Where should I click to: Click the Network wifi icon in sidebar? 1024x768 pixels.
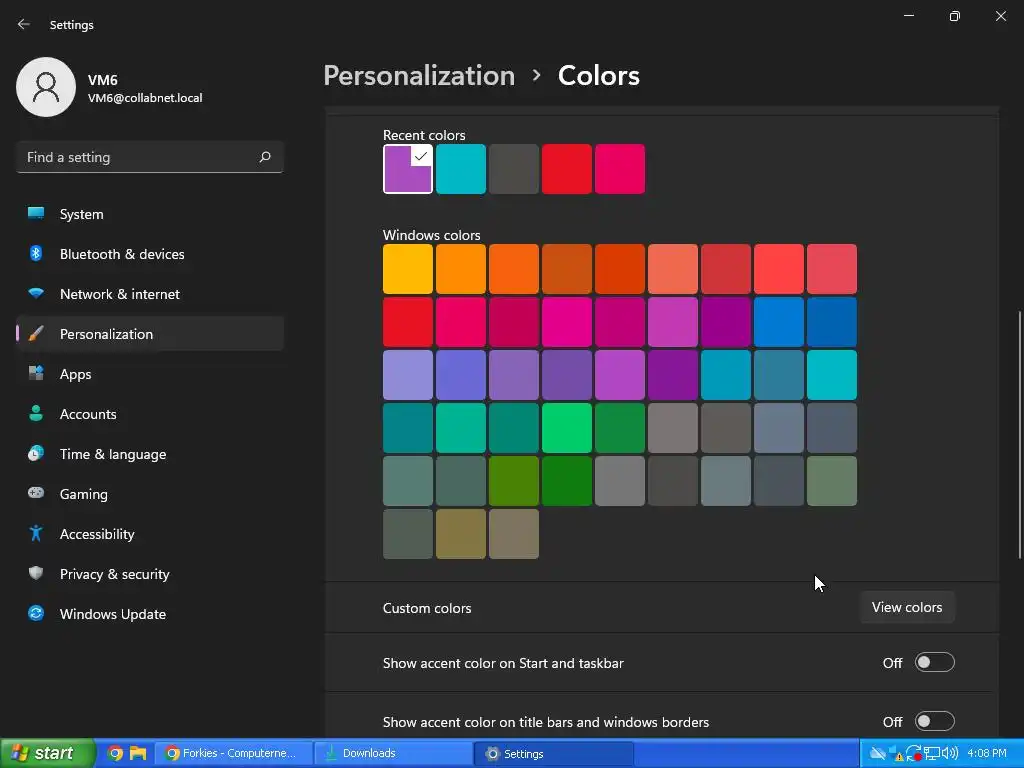(x=36, y=293)
